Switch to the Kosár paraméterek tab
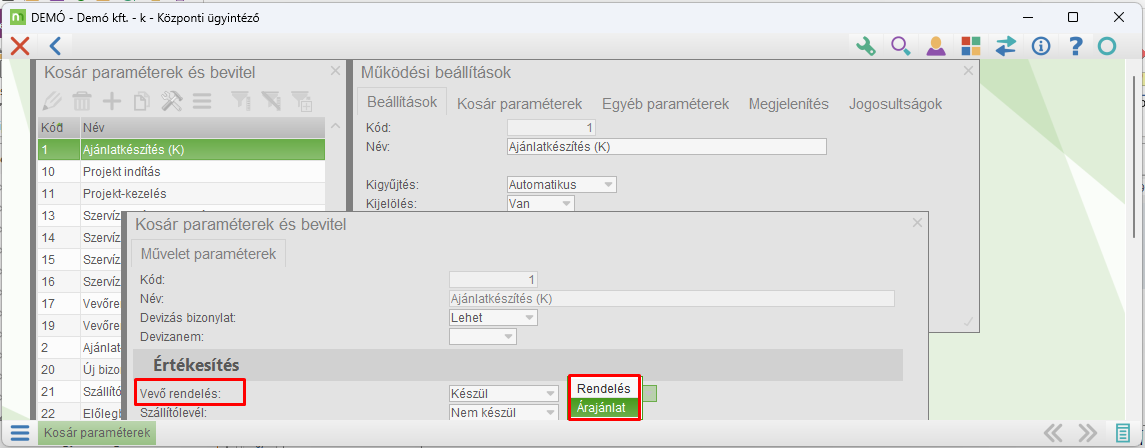The width and height of the screenshot is (1145, 448). tap(519, 104)
